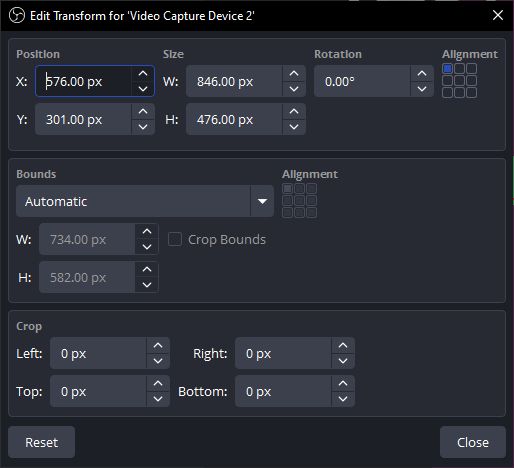
Task: Close the Edit Transform dialog window
Action: coord(498,15)
